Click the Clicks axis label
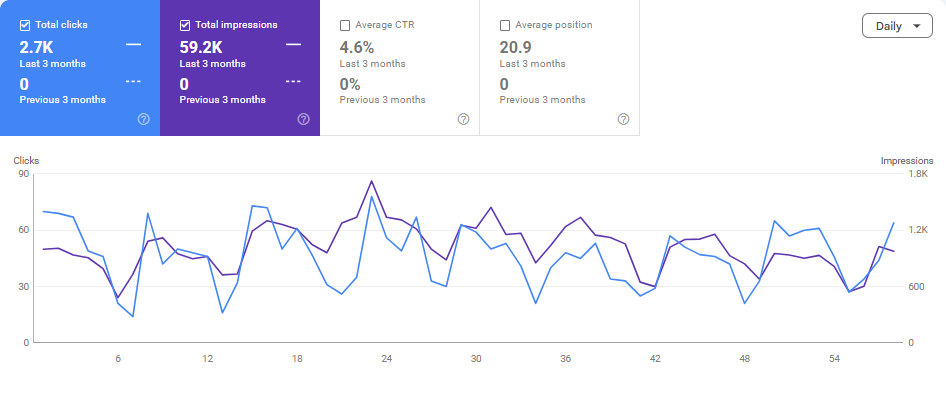 pos(26,161)
